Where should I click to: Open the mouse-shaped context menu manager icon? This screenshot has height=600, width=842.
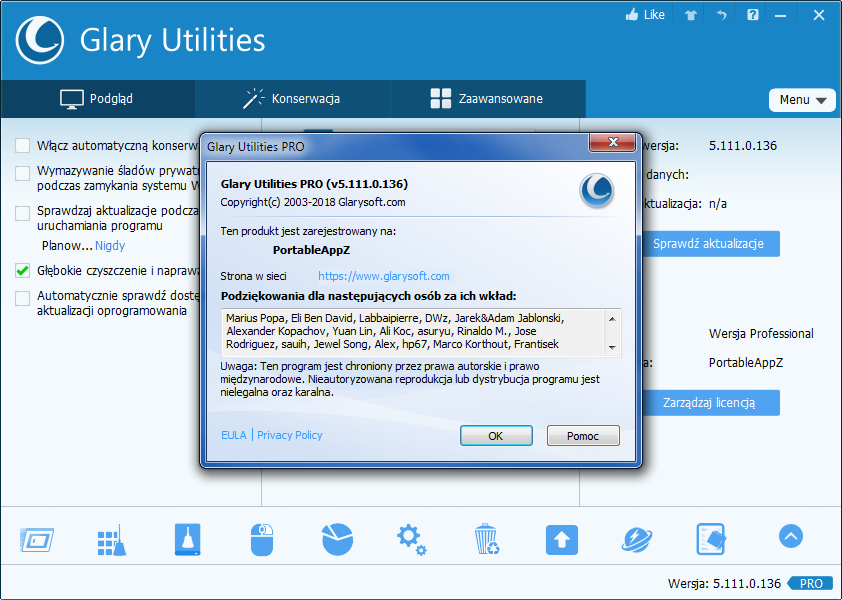tap(262, 540)
